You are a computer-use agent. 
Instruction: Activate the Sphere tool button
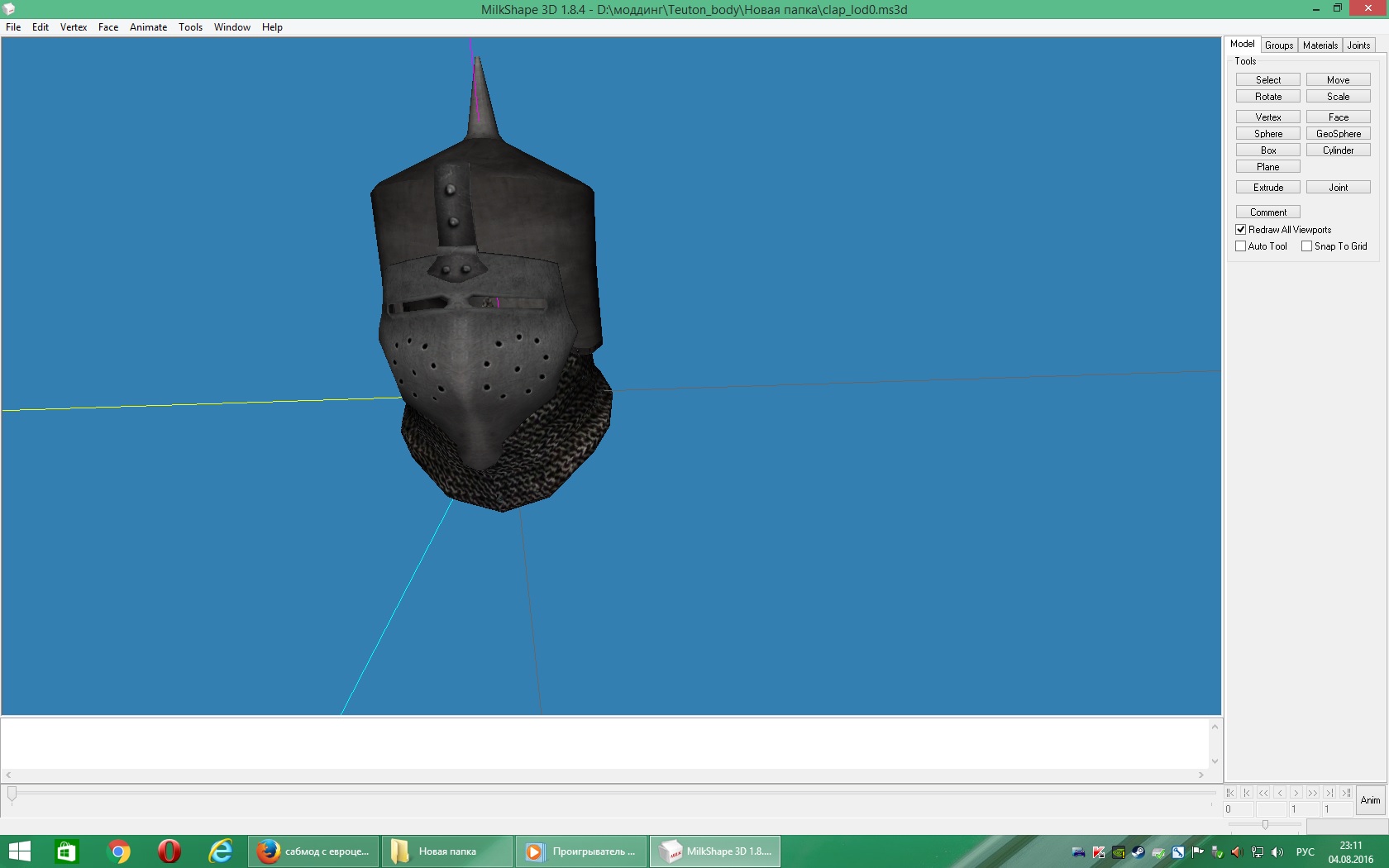point(1268,134)
